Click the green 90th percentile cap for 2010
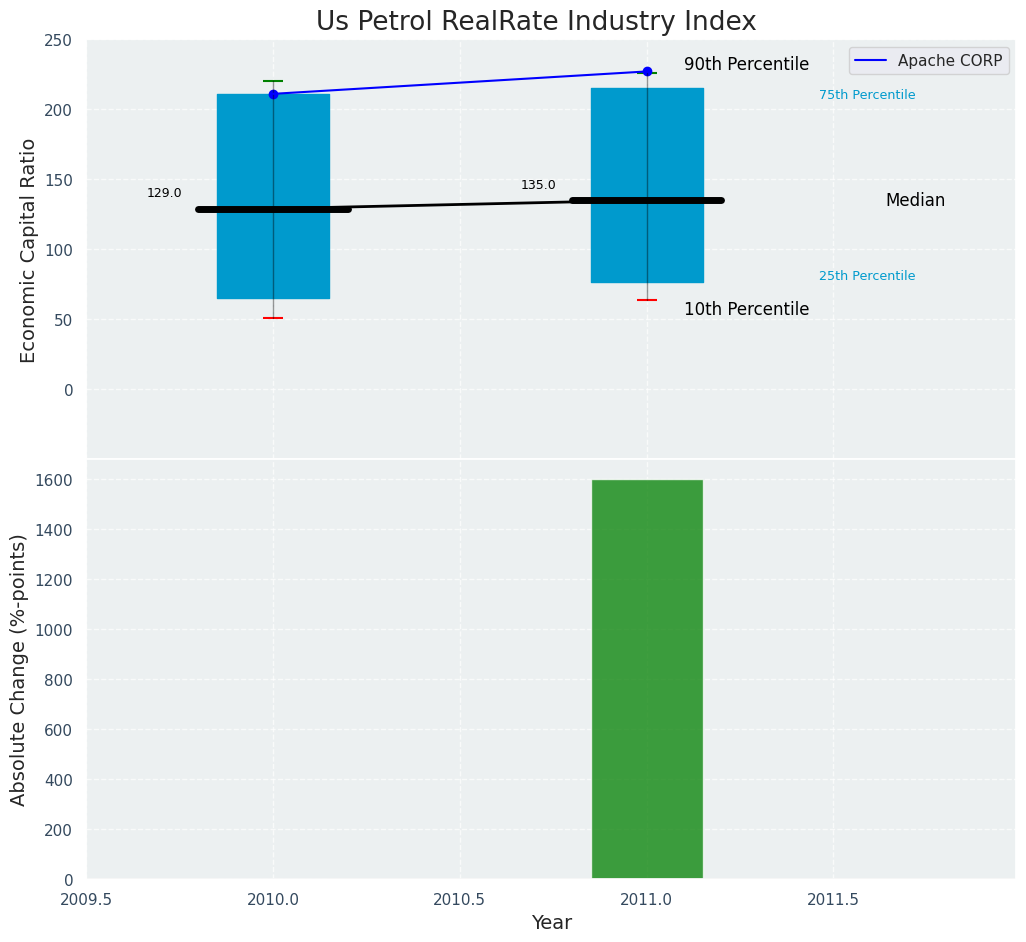The width and height of the screenshot is (1026, 942). (273, 81)
